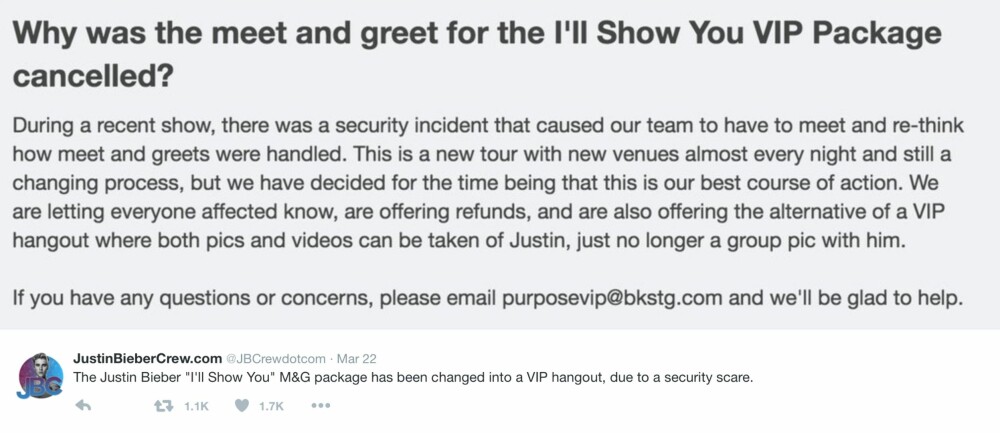View the 1.7K likes count

click(x=271, y=406)
